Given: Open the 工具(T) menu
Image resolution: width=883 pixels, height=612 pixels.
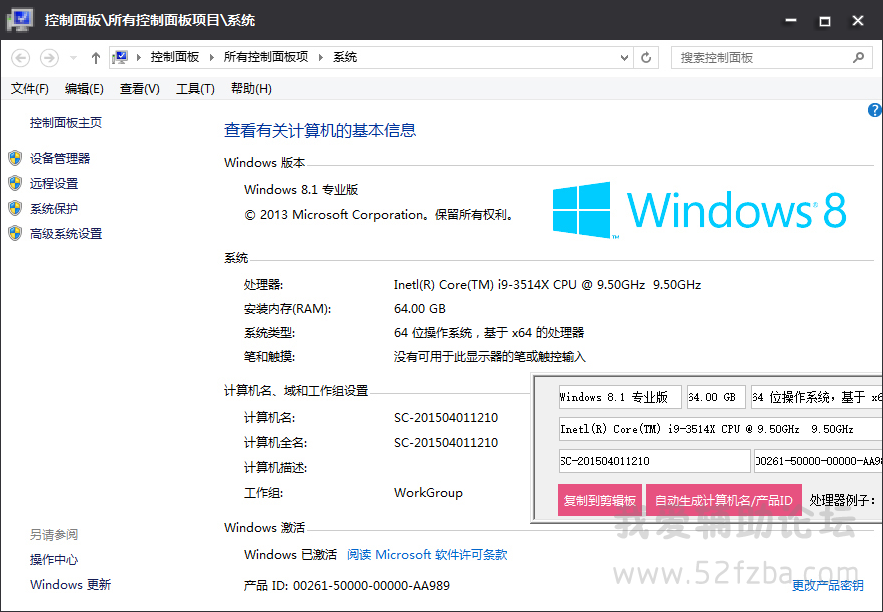Looking at the screenshot, I should pyautogui.click(x=195, y=89).
